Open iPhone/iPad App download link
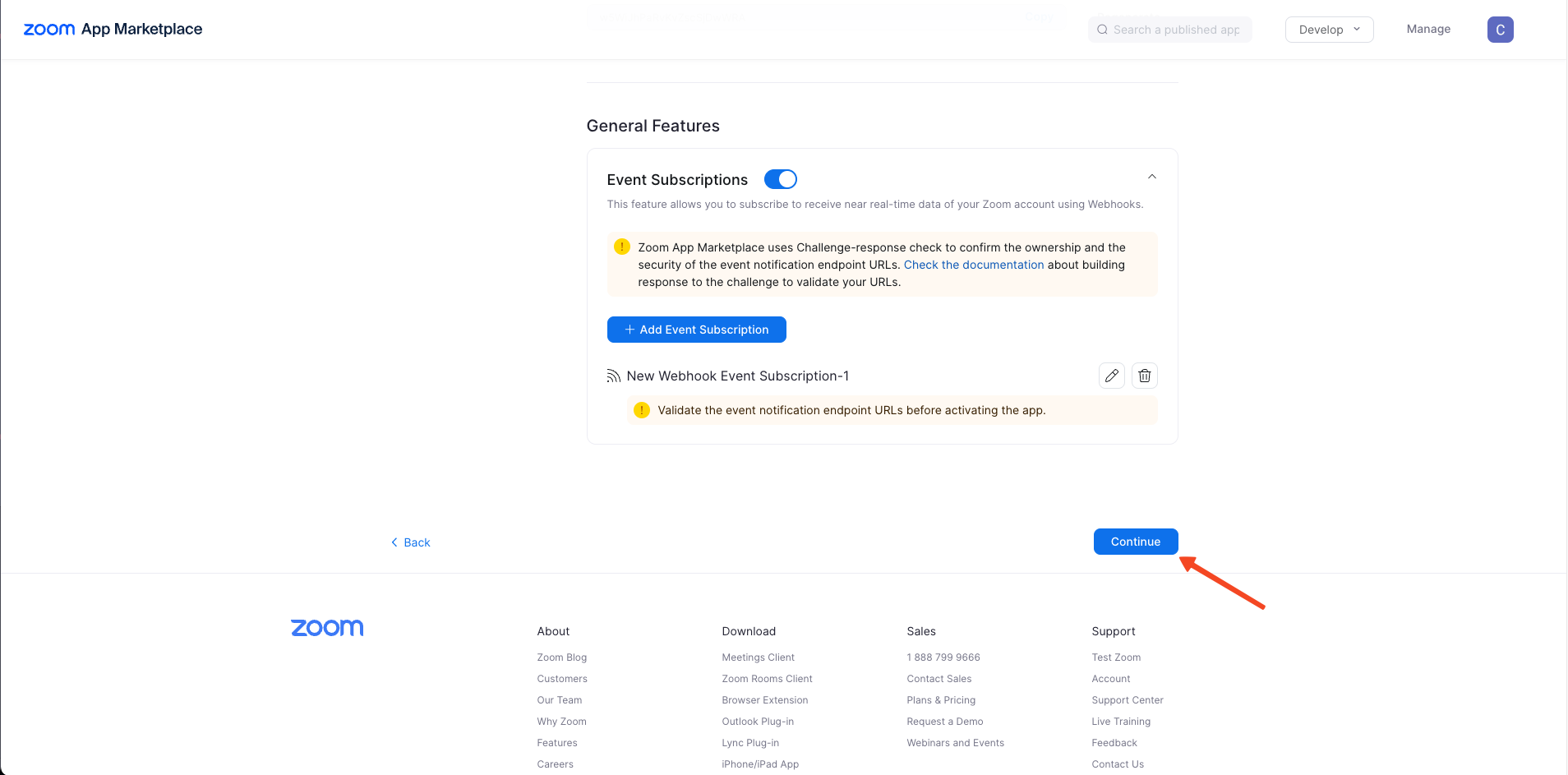The image size is (1568, 775). 760,764
